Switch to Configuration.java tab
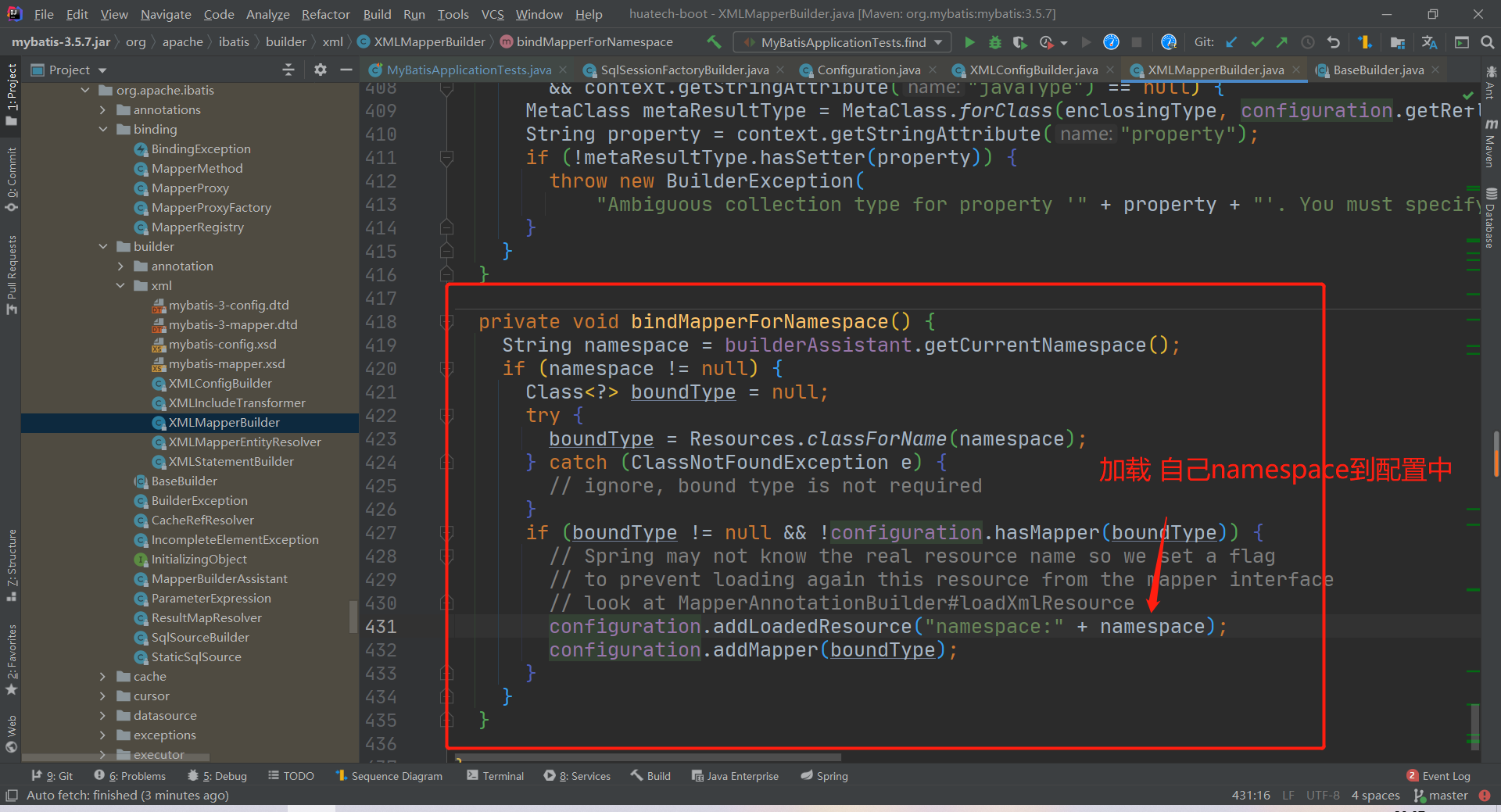The height and width of the screenshot is (812, 1501). tap(869, 70)
